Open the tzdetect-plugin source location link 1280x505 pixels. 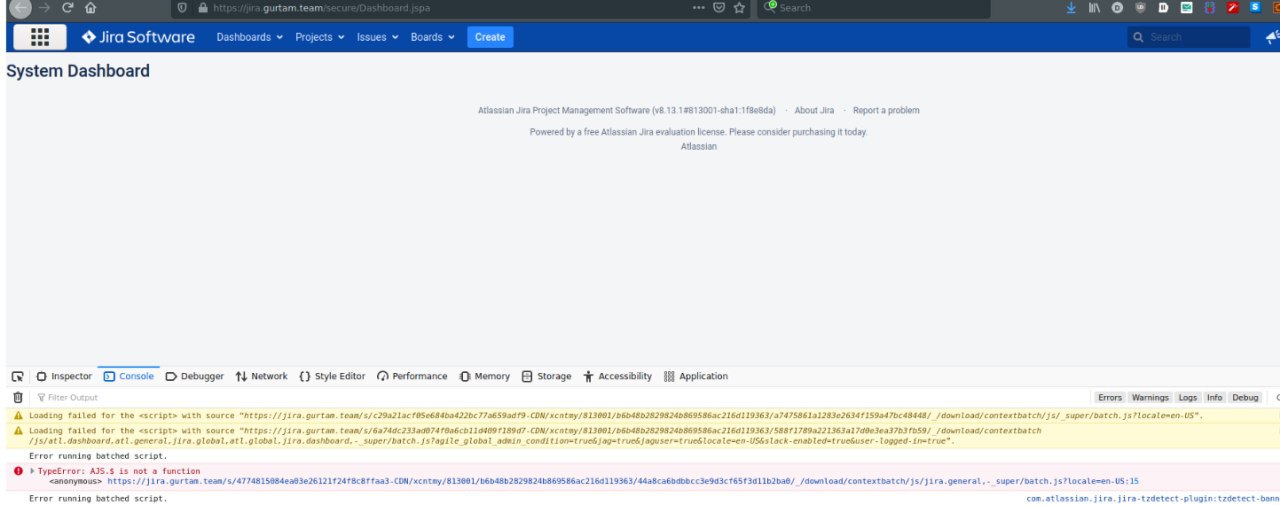[x=1153, y=498]
